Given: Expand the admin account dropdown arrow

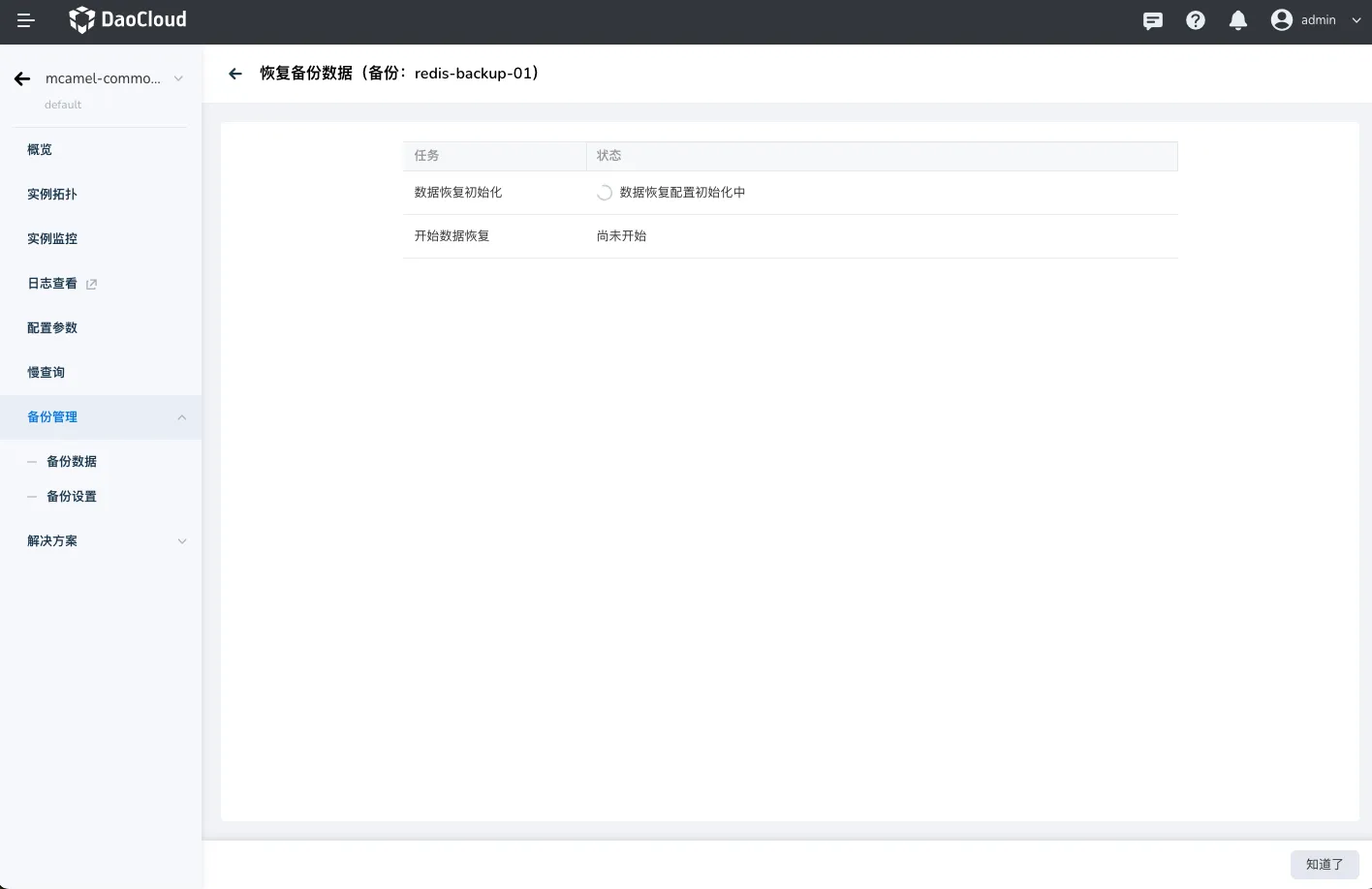Looking at the screenshot, I should coord(1356,20).
